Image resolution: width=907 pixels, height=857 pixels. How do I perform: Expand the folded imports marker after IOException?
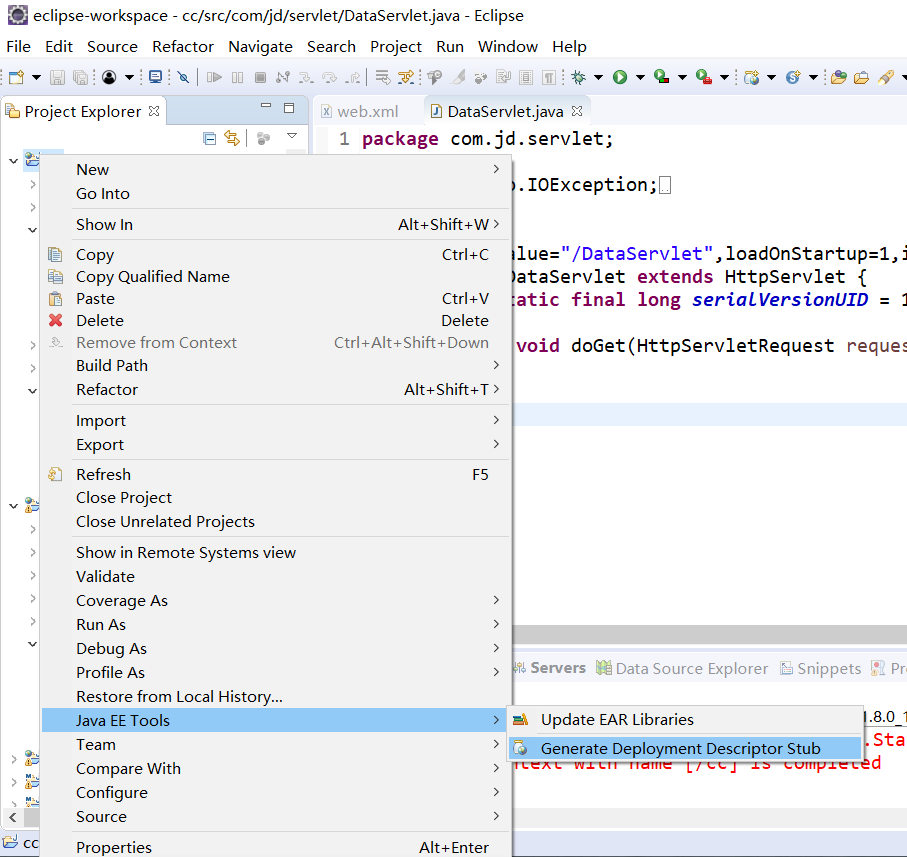point(665,186)
